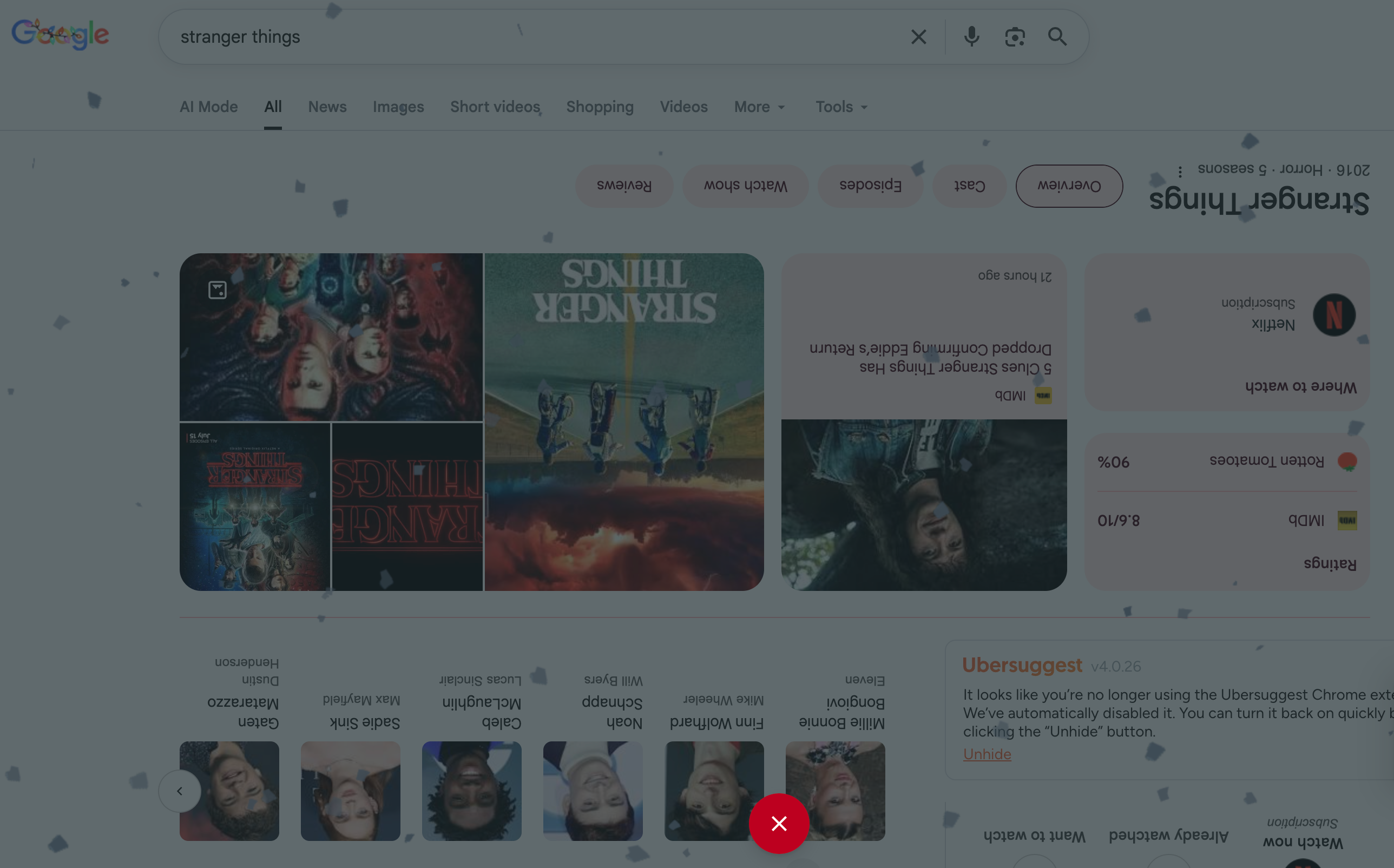Open the image gallery icon on poster
Image resolution: width=1394 pixels, height=868 pixels.
[217, 290]
